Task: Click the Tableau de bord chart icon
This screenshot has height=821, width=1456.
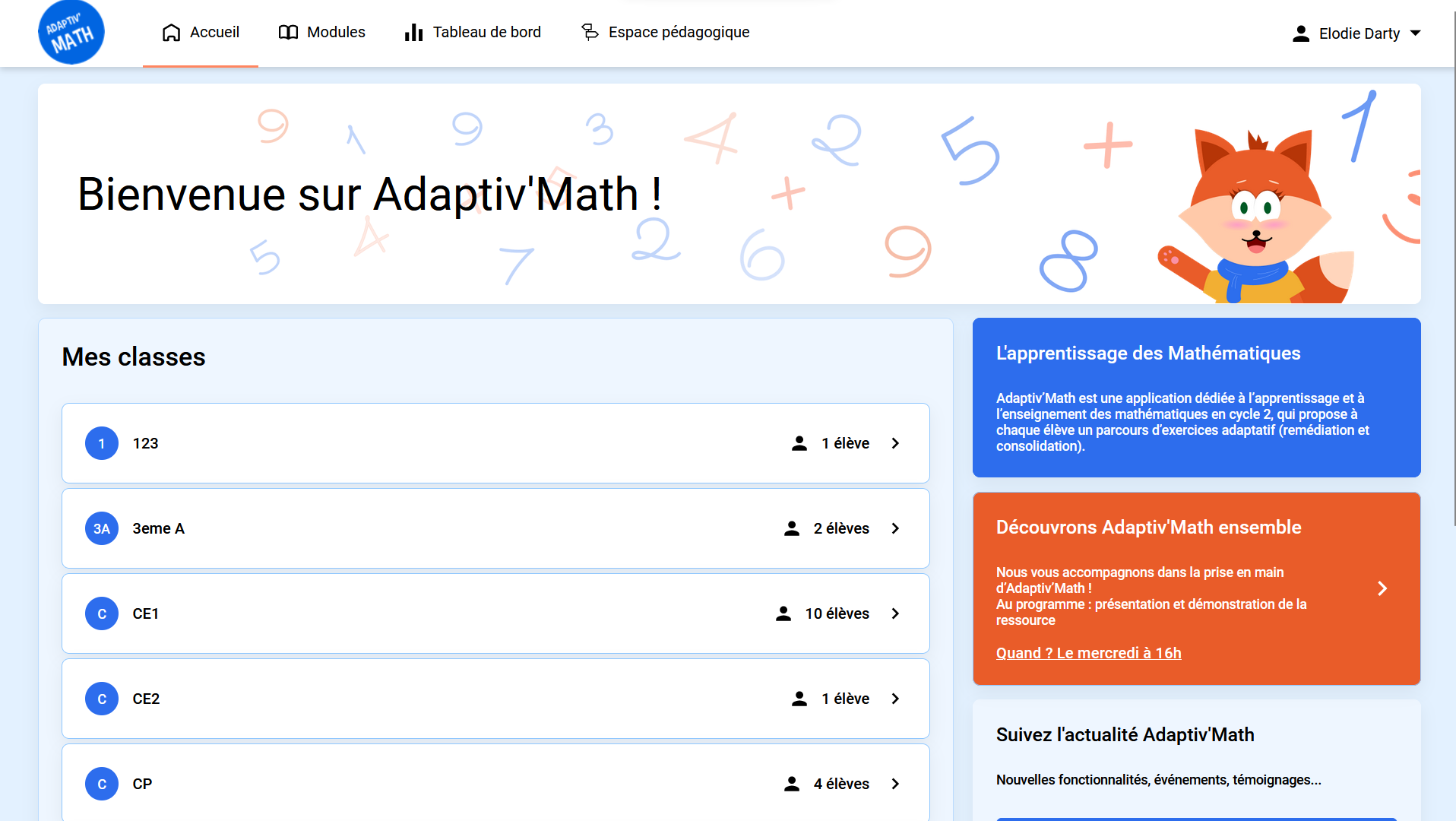Action: 413,33
